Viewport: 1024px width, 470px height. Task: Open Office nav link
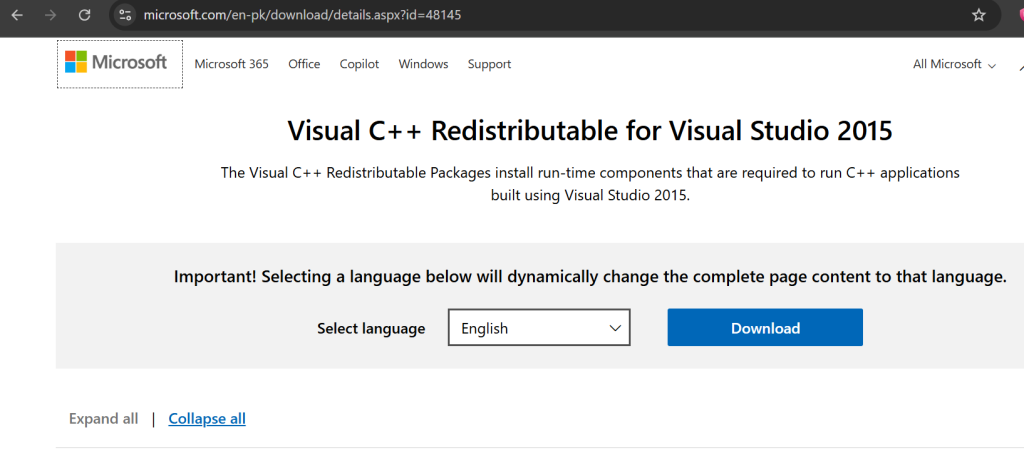pyautogui.click(x=304, y=64)
